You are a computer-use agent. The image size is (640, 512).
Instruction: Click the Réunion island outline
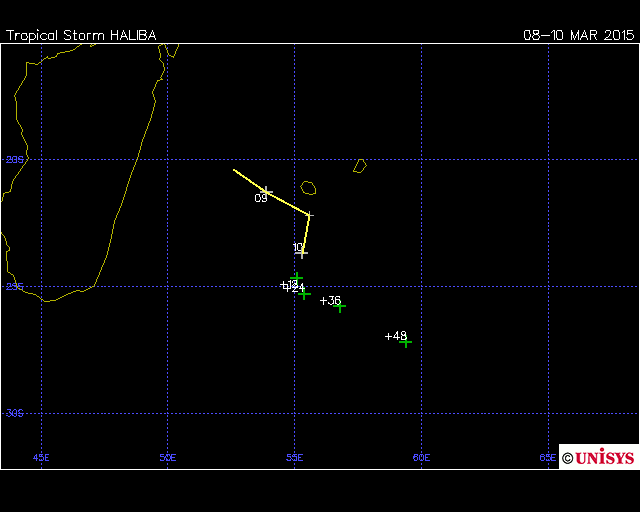click(x=308, y=187)
